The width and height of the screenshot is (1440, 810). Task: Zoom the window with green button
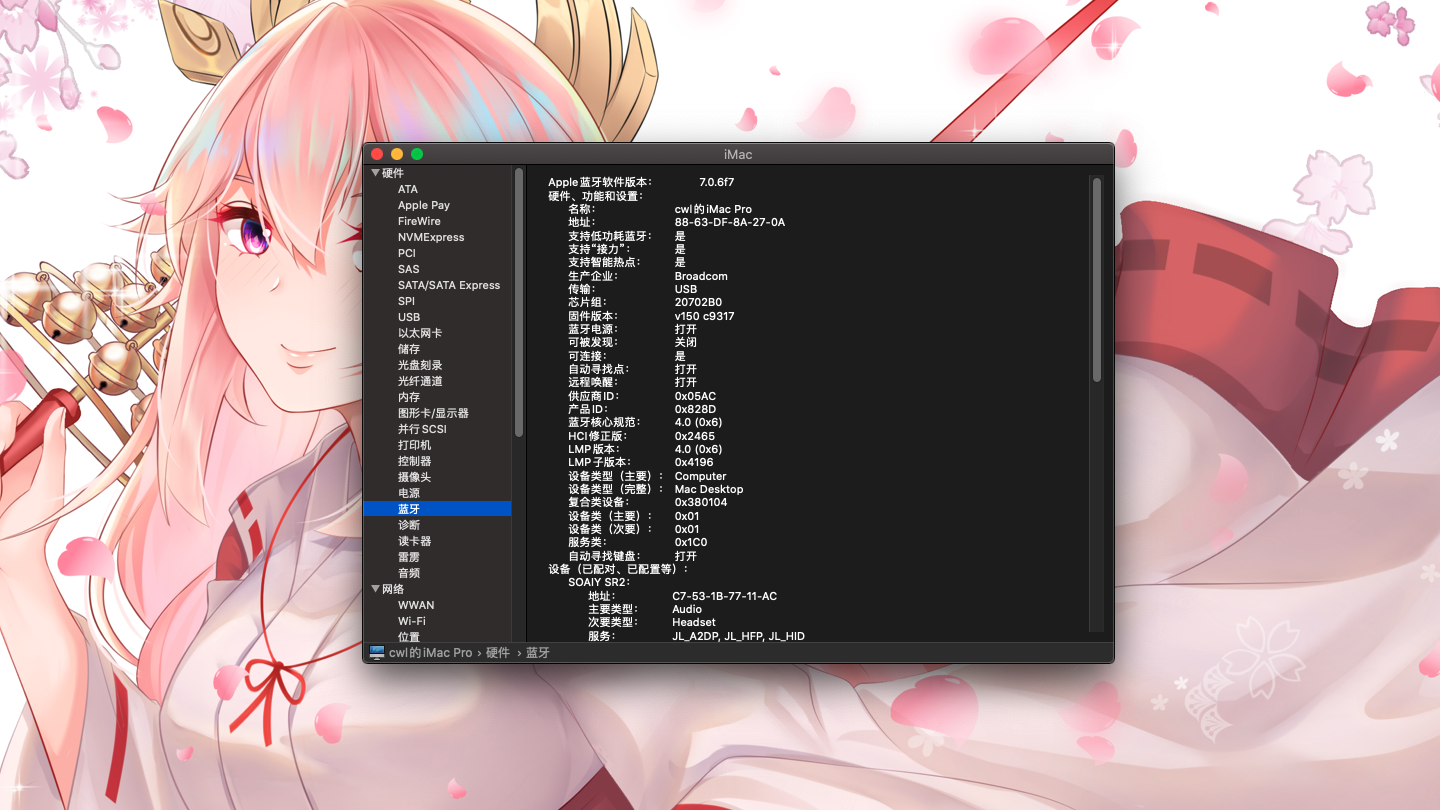pyautogui.click(x=417, y=154)
